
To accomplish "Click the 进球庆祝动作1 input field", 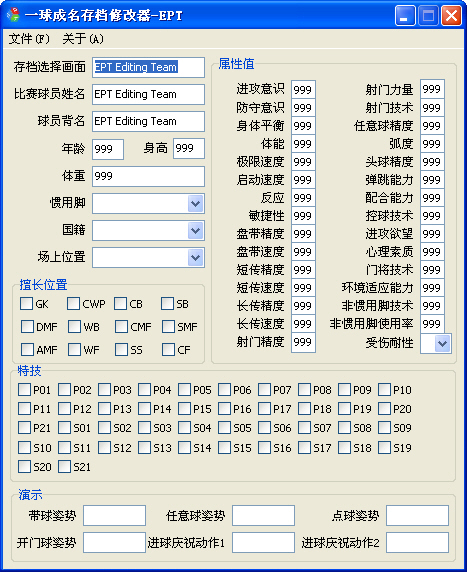I will click(x=263, y=542).
